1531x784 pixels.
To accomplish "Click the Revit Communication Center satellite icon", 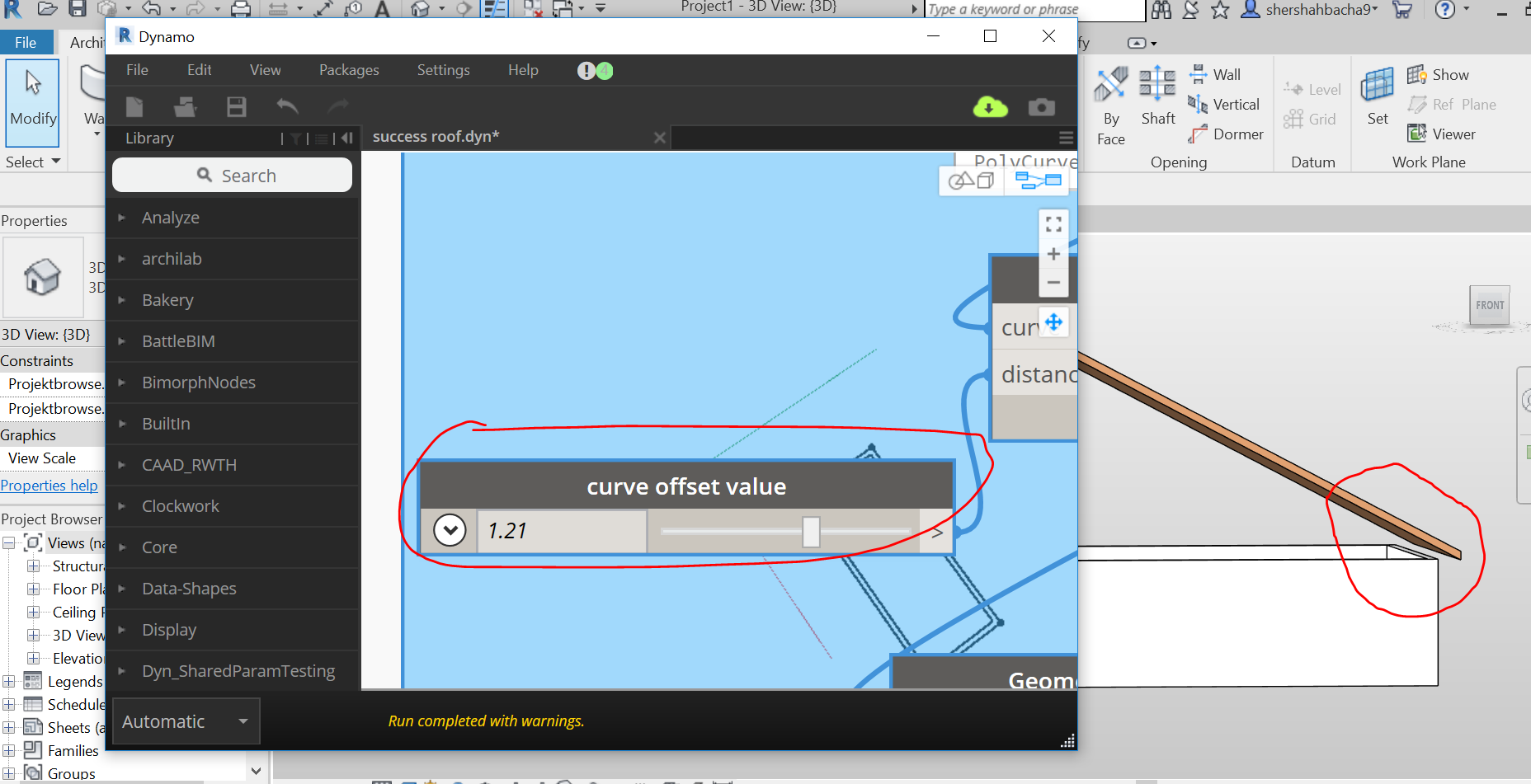I will 1190,10.
